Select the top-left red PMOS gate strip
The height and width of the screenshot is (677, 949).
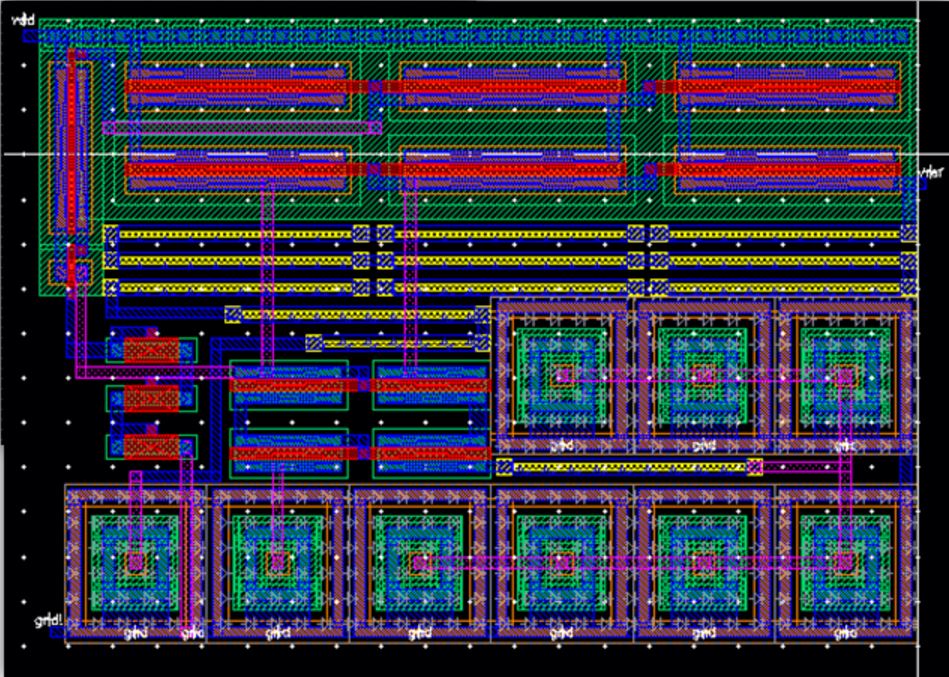tap(238, 87)
